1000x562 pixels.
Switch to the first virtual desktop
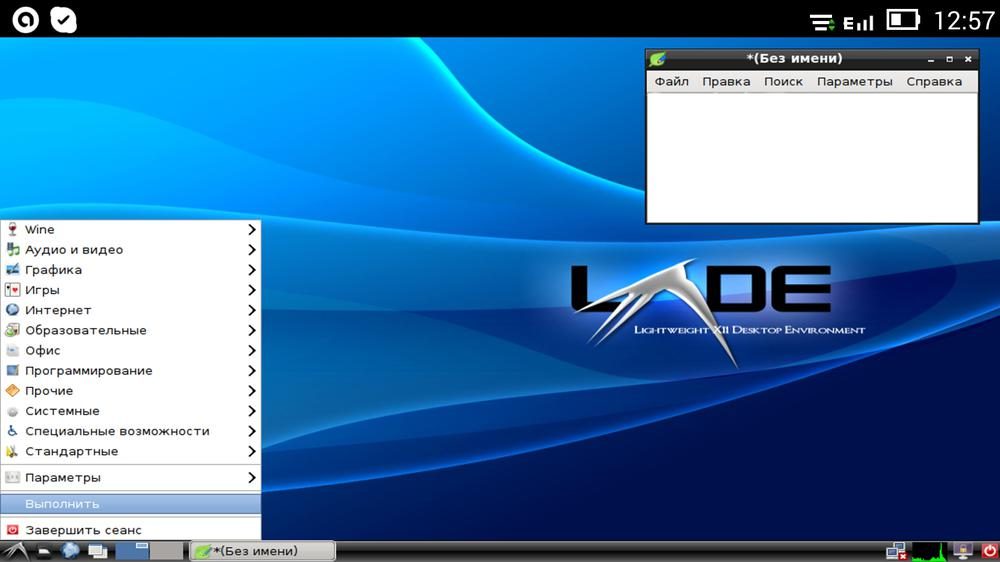132,551
